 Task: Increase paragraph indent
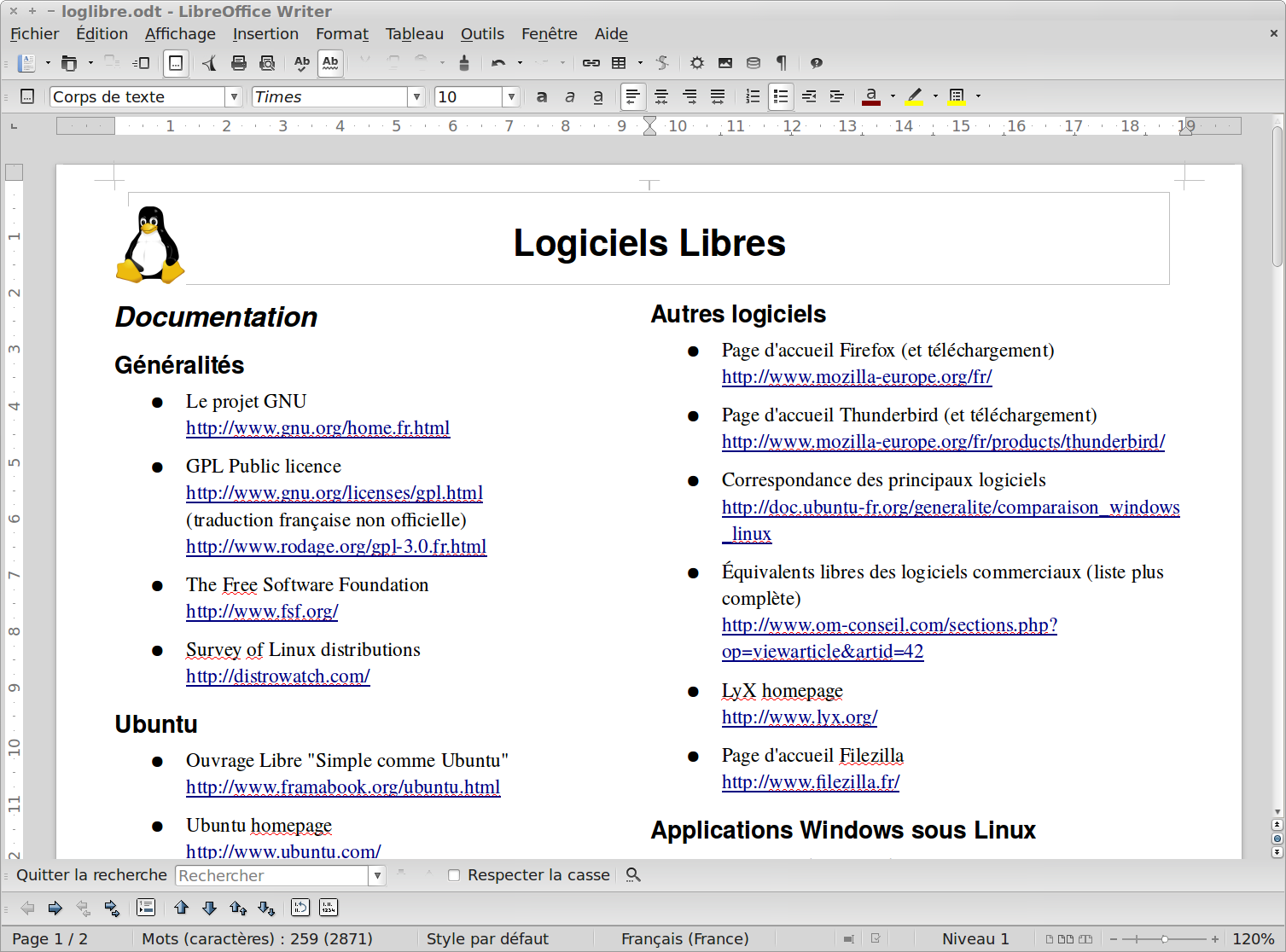[x=837, y=96]
